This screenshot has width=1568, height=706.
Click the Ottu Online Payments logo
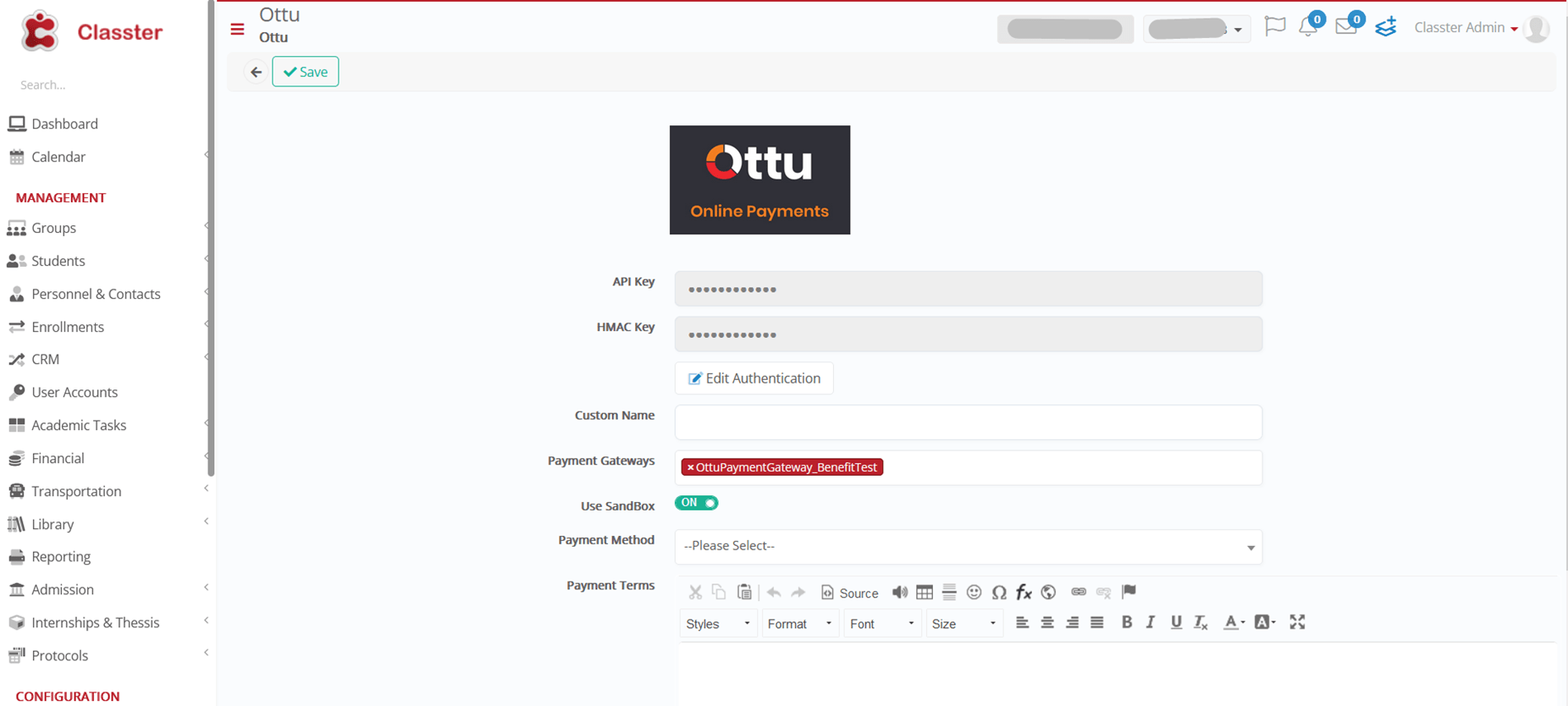click(x=759, y=180)
